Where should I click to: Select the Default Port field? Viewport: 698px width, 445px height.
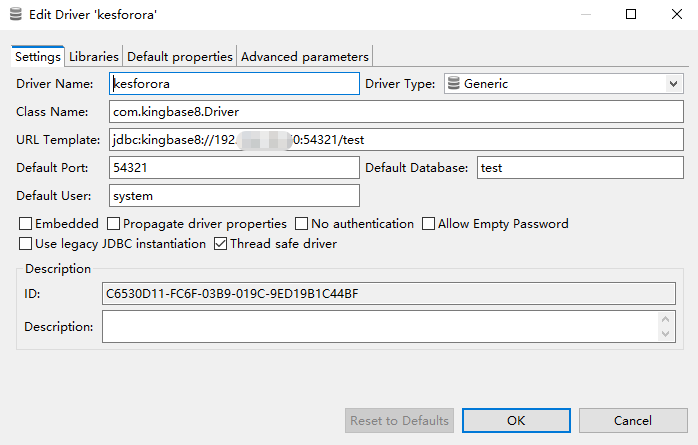click(x=234, y=168)
